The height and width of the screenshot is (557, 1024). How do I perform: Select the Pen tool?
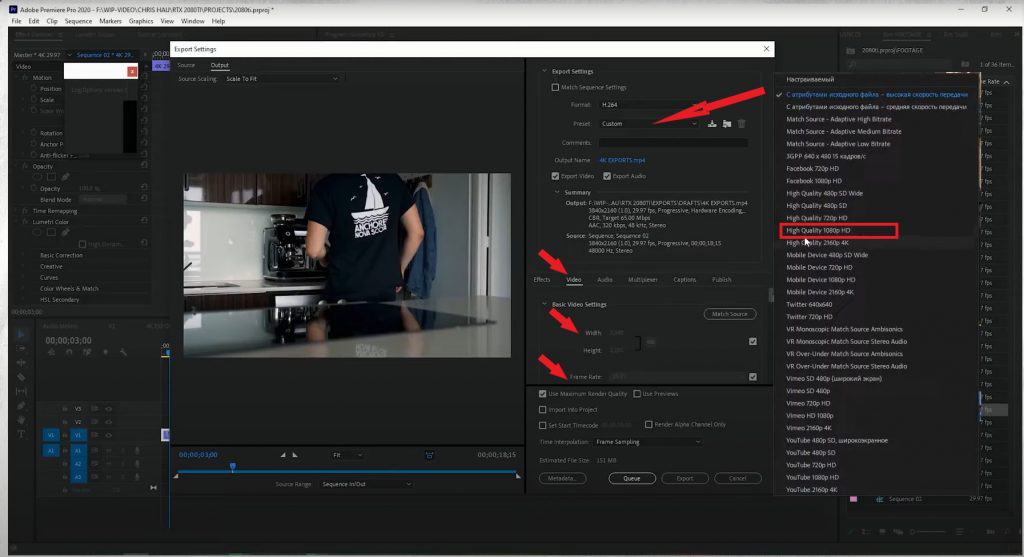pyautogui.click(x=21, y=406)
